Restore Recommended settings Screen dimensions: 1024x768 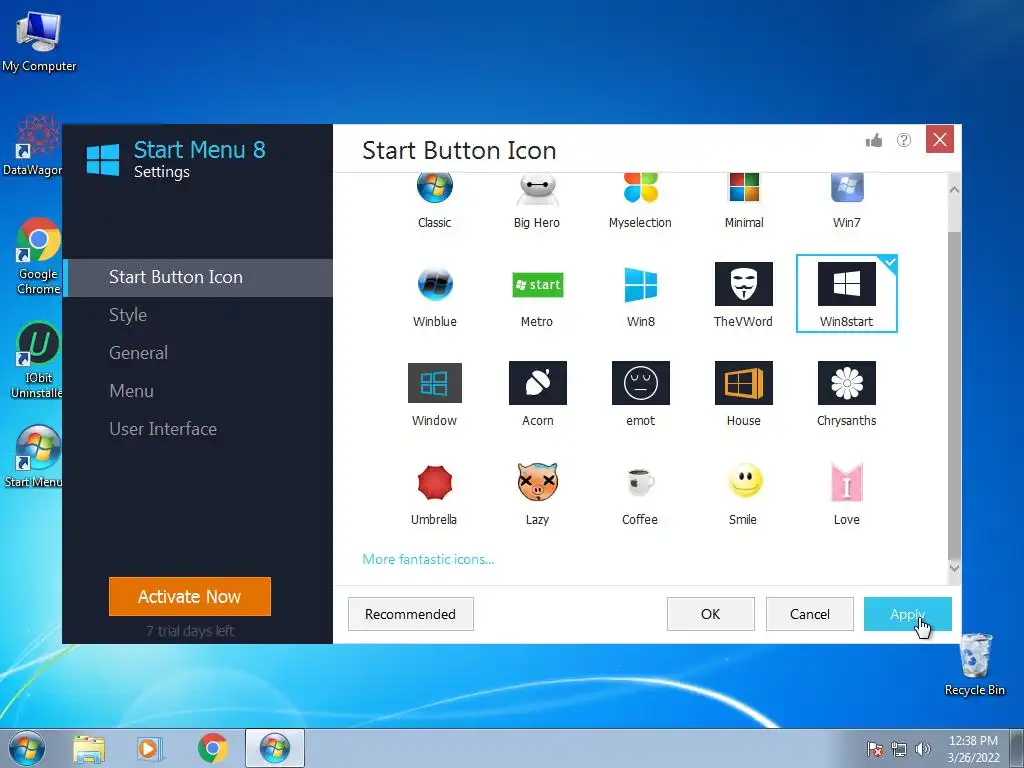[x=410, y=614]
